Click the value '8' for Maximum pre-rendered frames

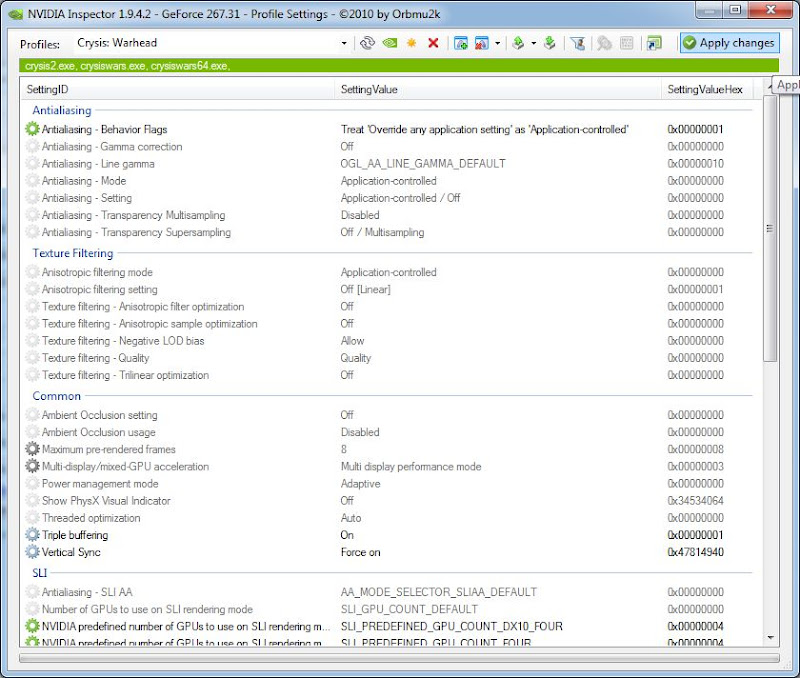click(343, 449)
